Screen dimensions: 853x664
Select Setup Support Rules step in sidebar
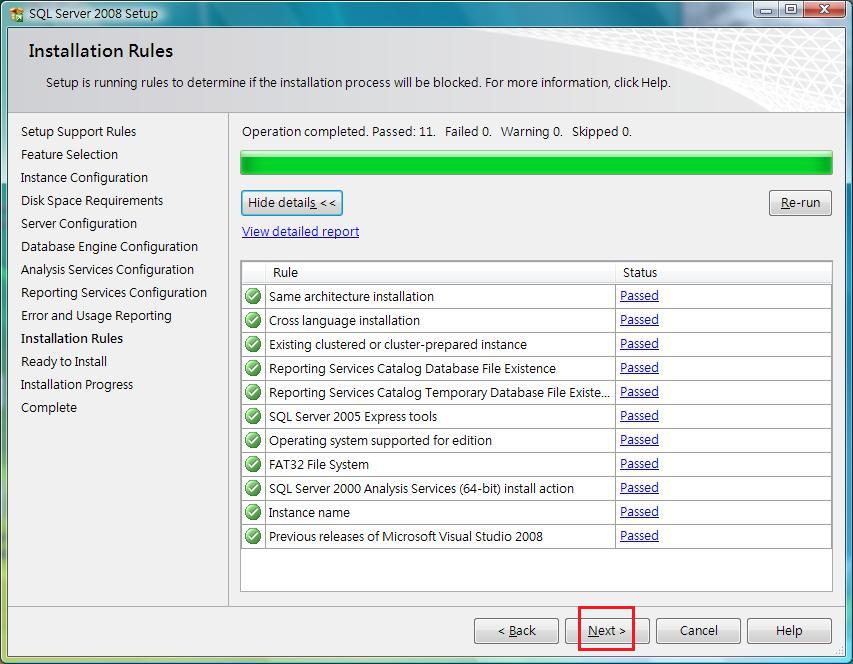(78, 132)
